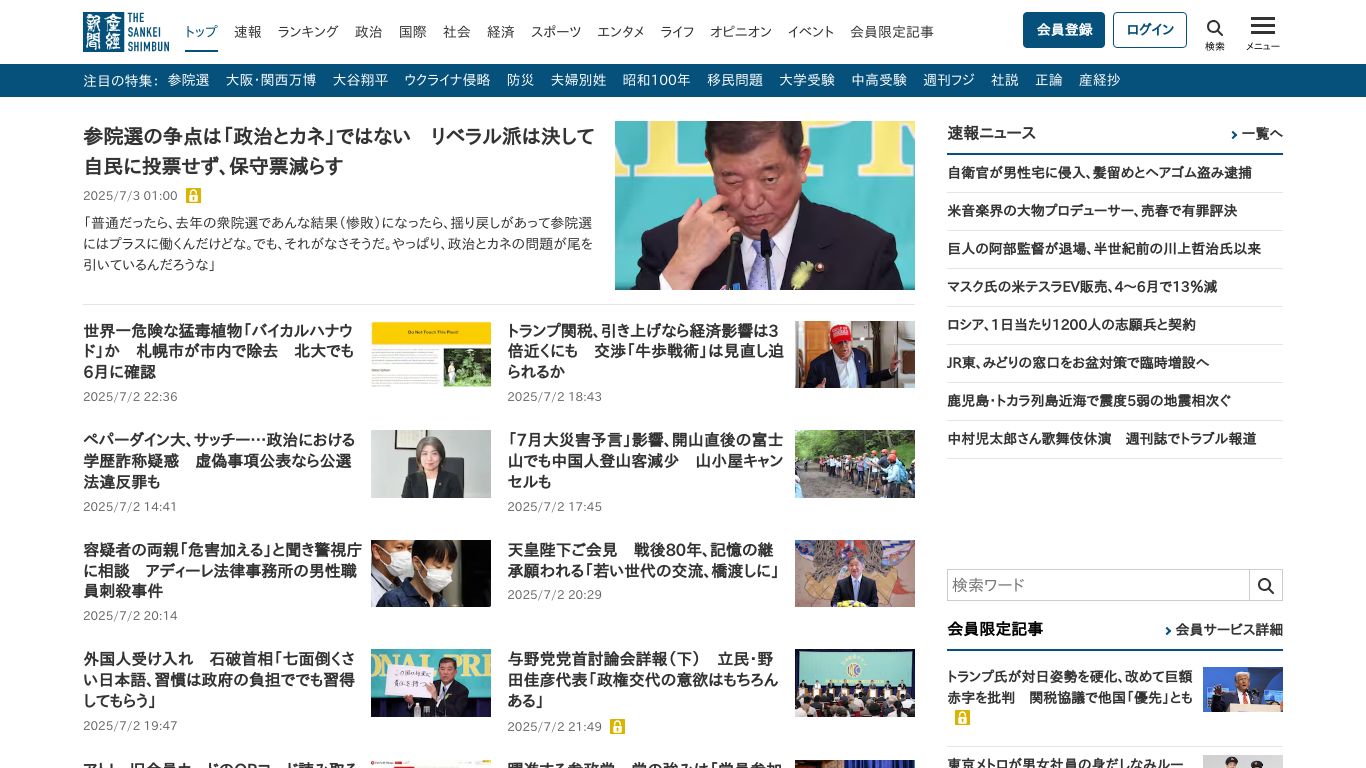
Task: Open the 富士山 climbers article thumbnail
Action: tap(855, 464)
